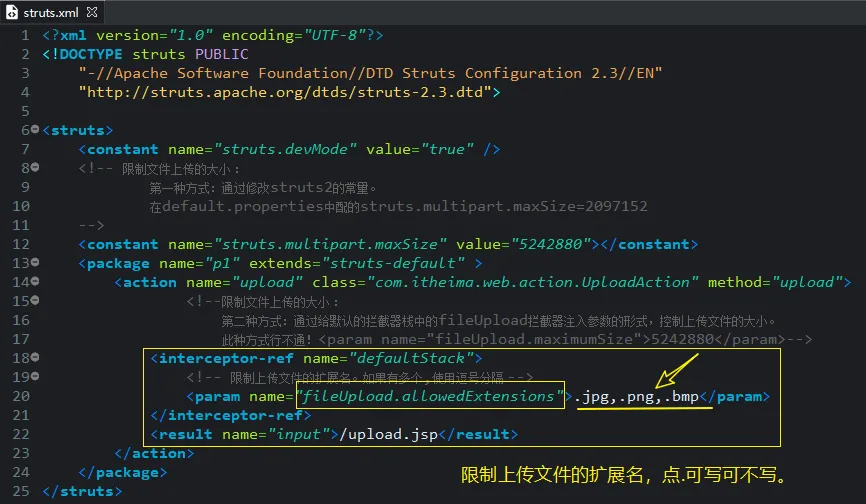Click the package name "p1" on line 13
Screen dimensions: 866x504
click(223, 263)
